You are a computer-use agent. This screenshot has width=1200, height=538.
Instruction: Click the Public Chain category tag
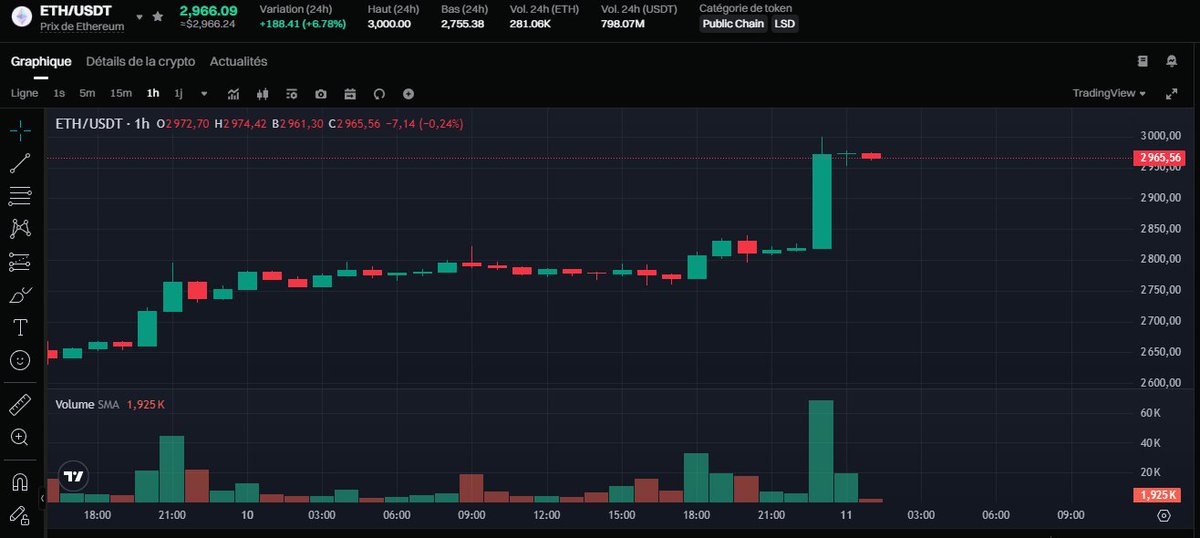click(733, 23)
